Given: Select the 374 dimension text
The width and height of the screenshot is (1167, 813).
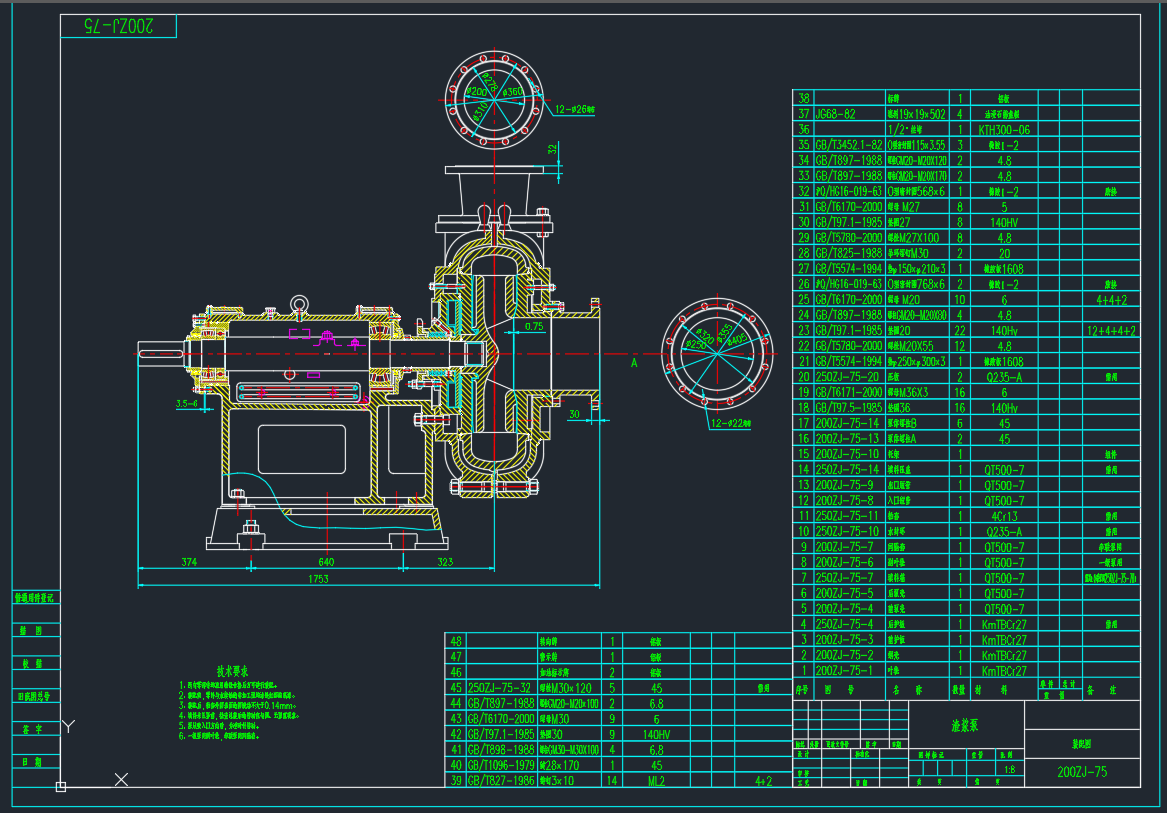Looking at the screenshot, I should point(188,562).
